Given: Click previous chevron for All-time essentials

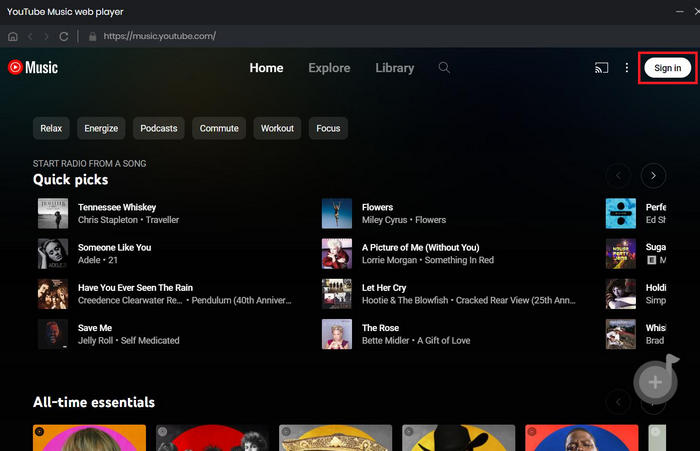Looking at the screenshot, I should (x=618, y=402).
